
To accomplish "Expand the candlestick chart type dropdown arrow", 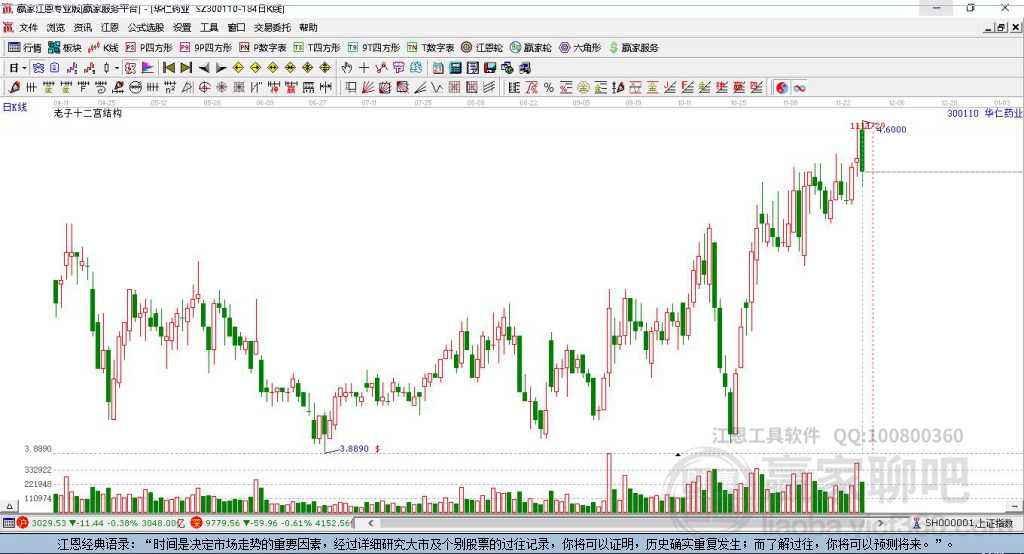I will tap(117, 68).
